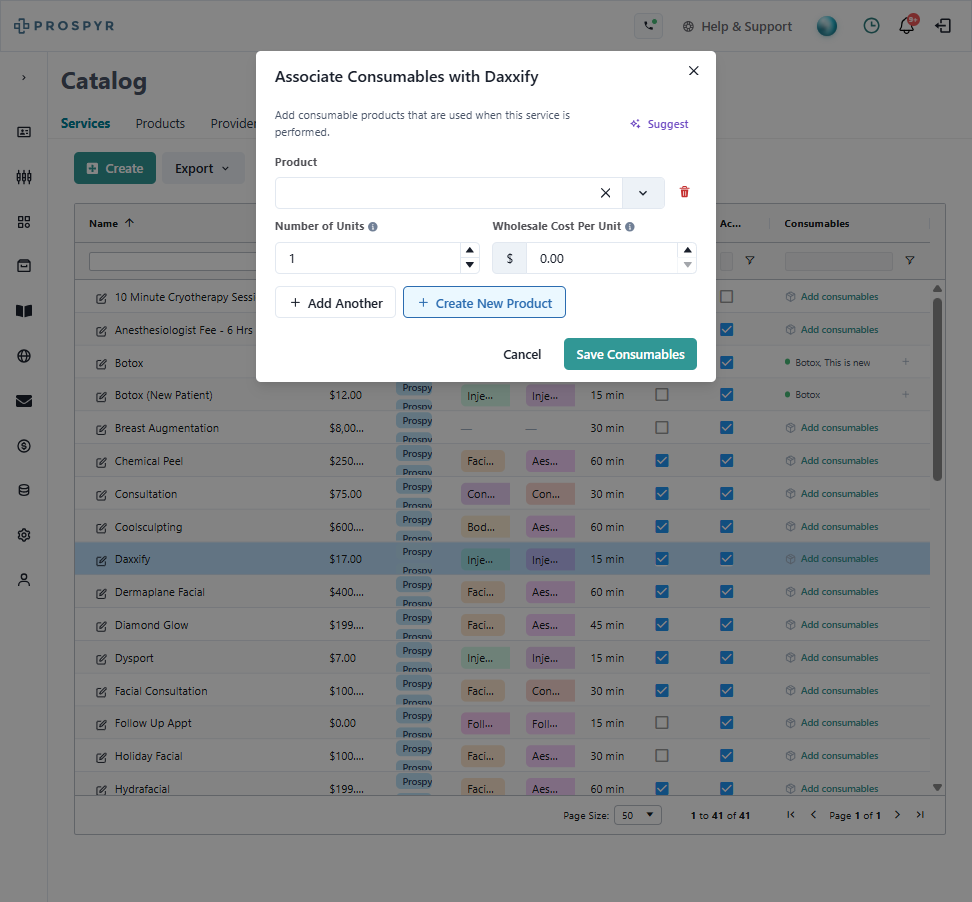The width and height of the screenshot is (972, 902).
Task: Click filter funnel icon in Consumables column
Action: click(x=909, y=261)
